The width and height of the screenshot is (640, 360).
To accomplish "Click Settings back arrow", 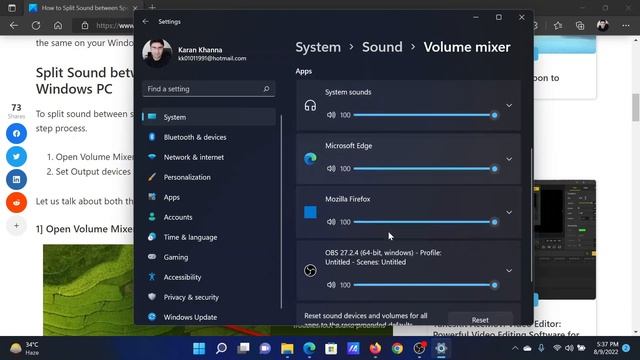I will tap(146, 21).
